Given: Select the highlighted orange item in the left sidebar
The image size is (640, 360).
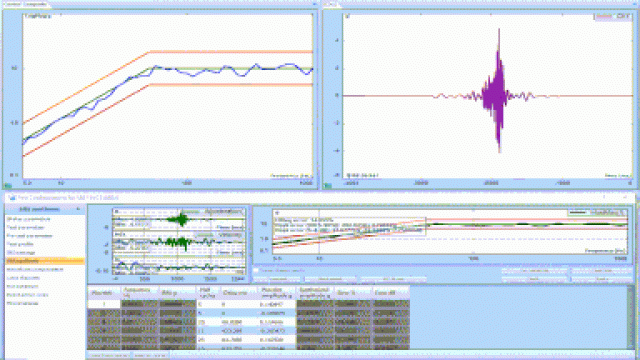Looking at the screenshot, I should (45, 261).
